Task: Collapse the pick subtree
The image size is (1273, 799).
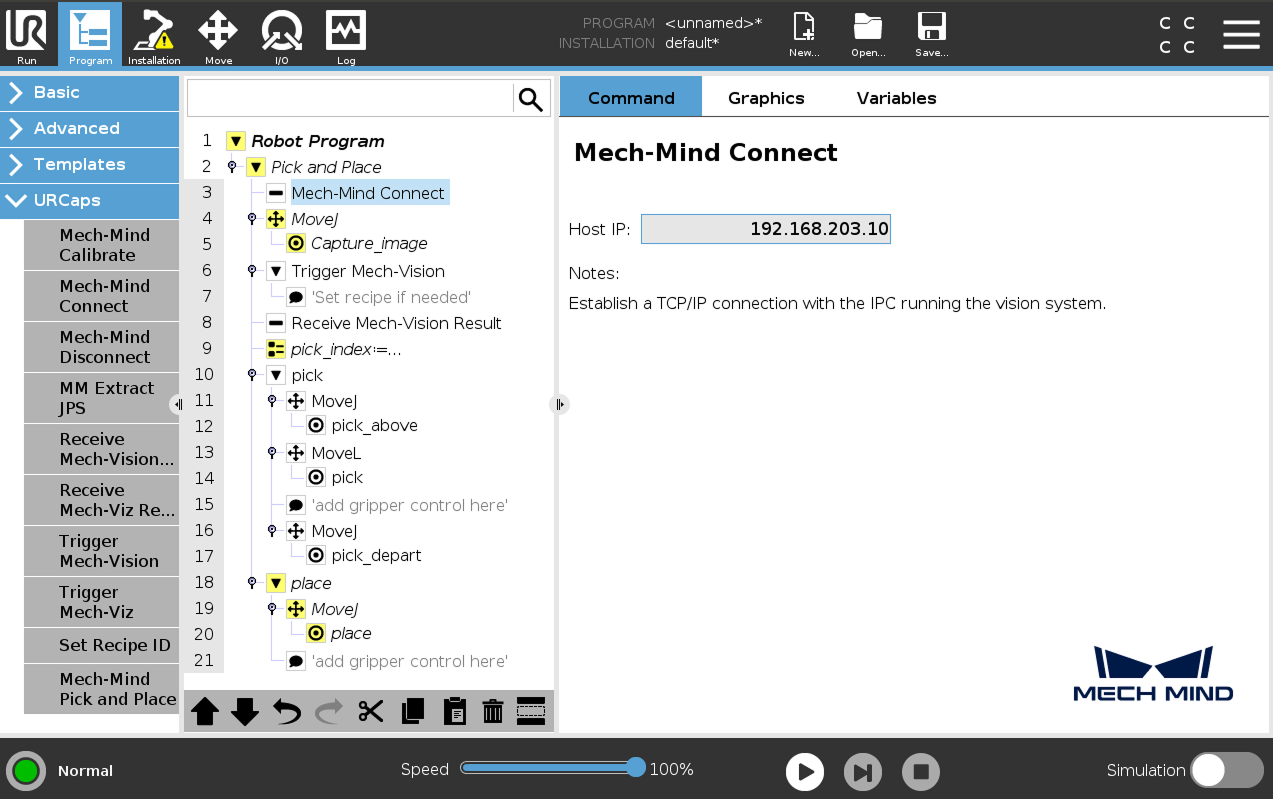Action: tap(275, 375)
